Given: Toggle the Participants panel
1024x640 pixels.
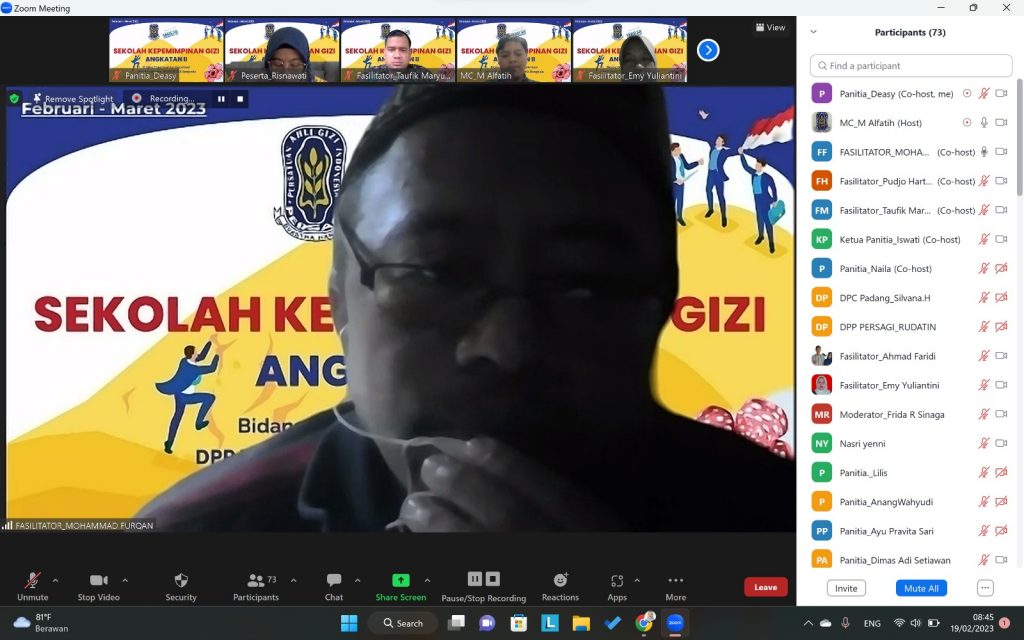Looking at the screenshot, I should 256,581.
